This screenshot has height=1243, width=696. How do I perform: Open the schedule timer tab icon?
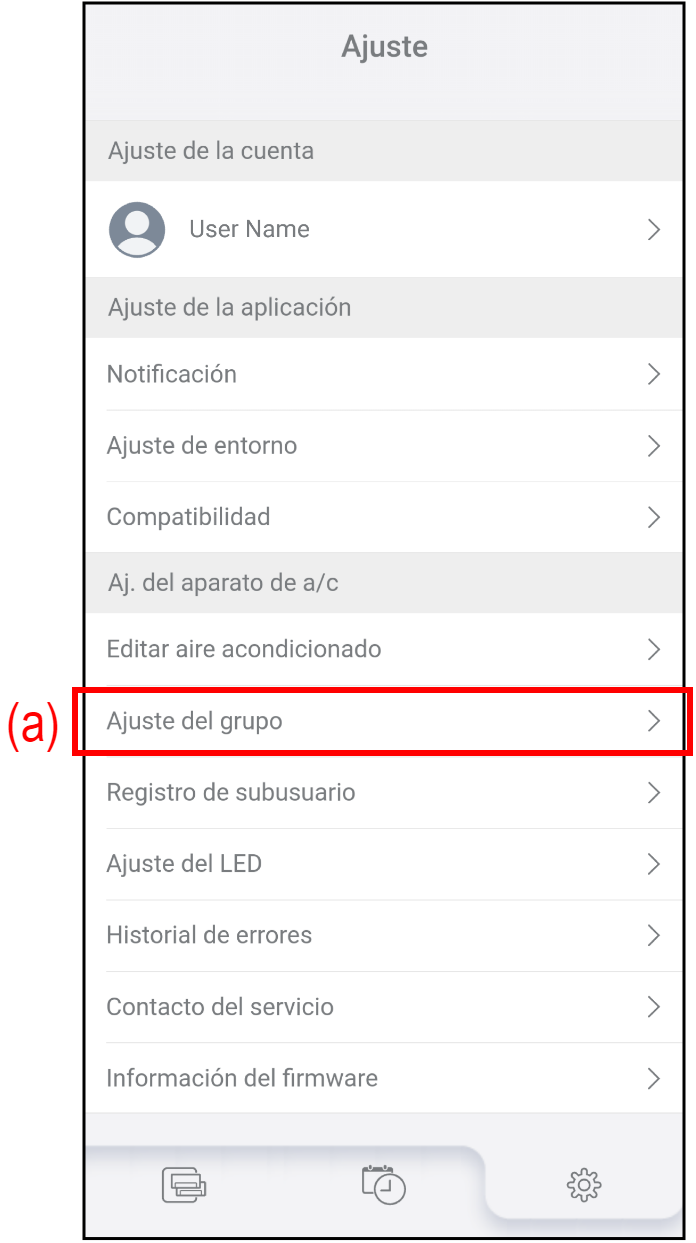pyautogui.click(x=384, y=1183)
